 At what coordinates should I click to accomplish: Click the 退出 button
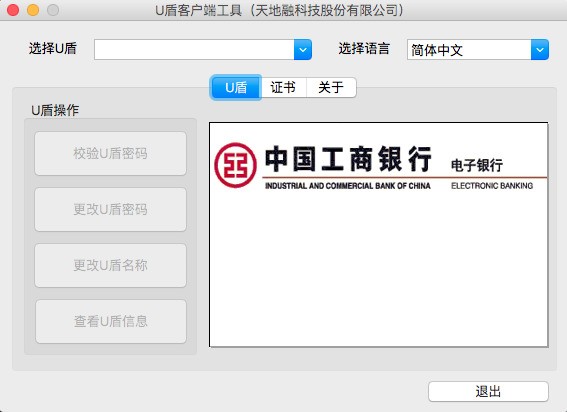click(488, 391)
